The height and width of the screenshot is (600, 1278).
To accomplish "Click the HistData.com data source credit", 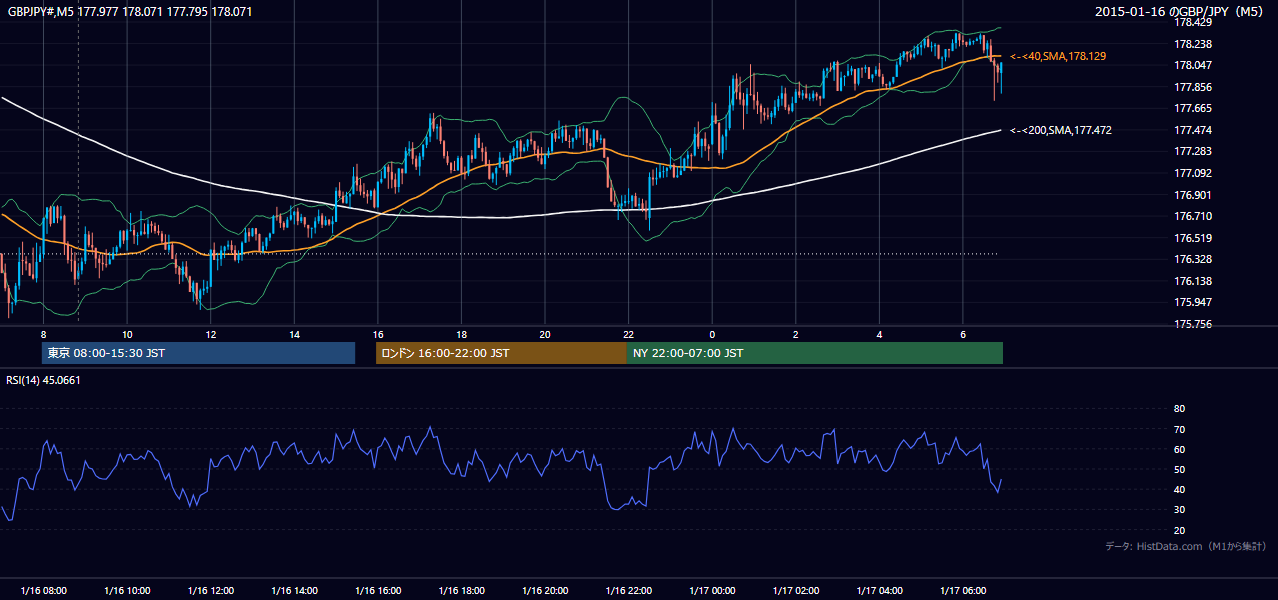I will point(1185,546).
